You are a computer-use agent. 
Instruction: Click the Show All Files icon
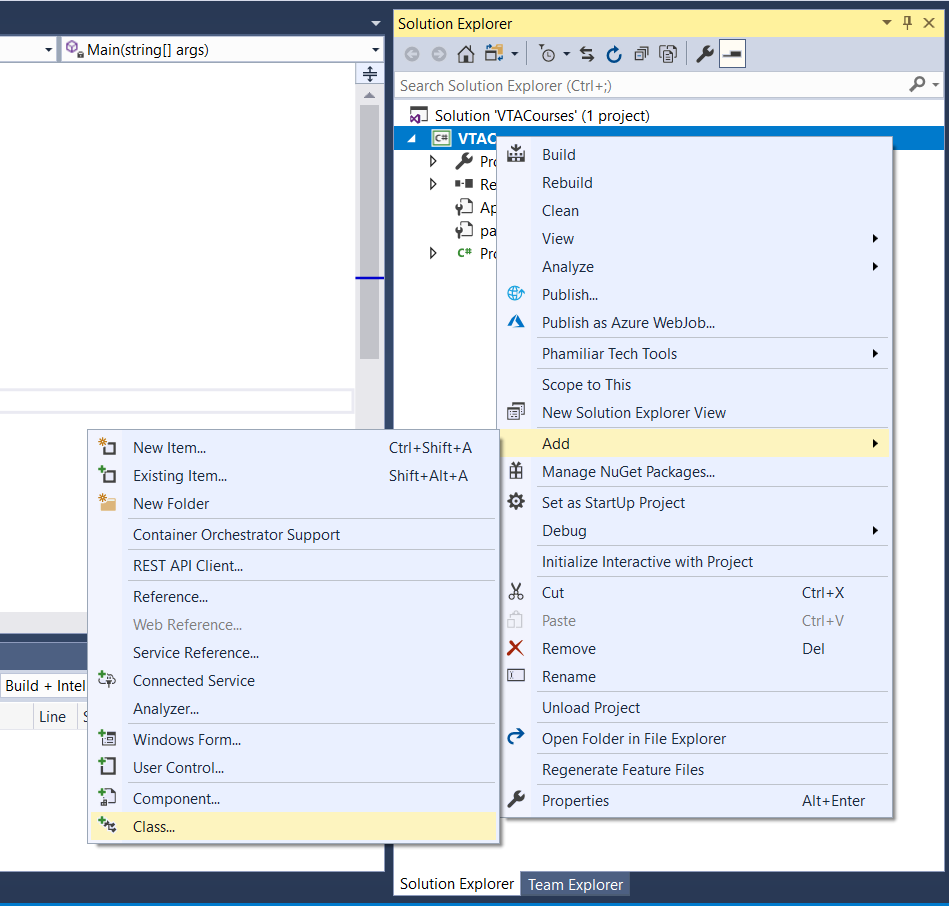click(x=668, y=54)
